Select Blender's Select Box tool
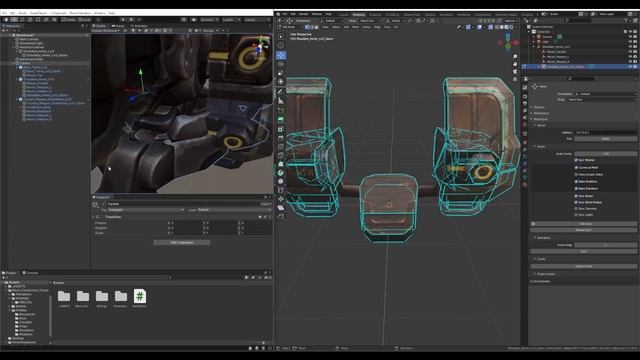640x360 pixels. pos(281,36)
